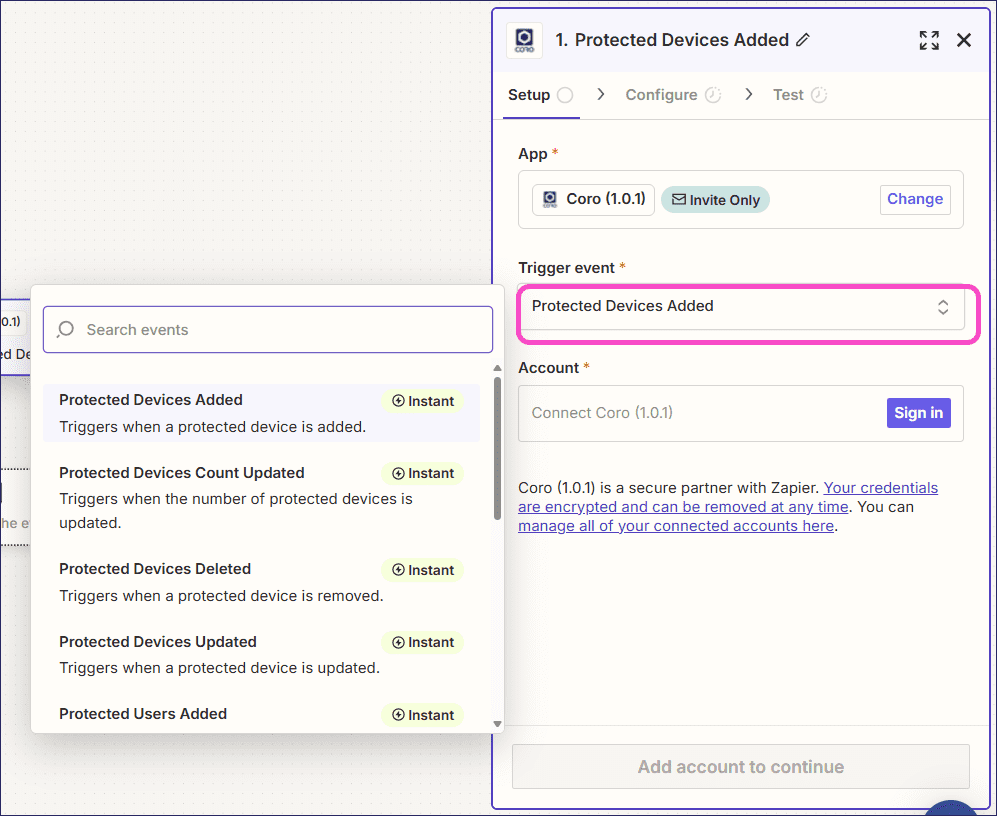Viewport: 997px width, 816px height.
Task: Click the search magnifier icon in events
Action: [x=66, y=329]
